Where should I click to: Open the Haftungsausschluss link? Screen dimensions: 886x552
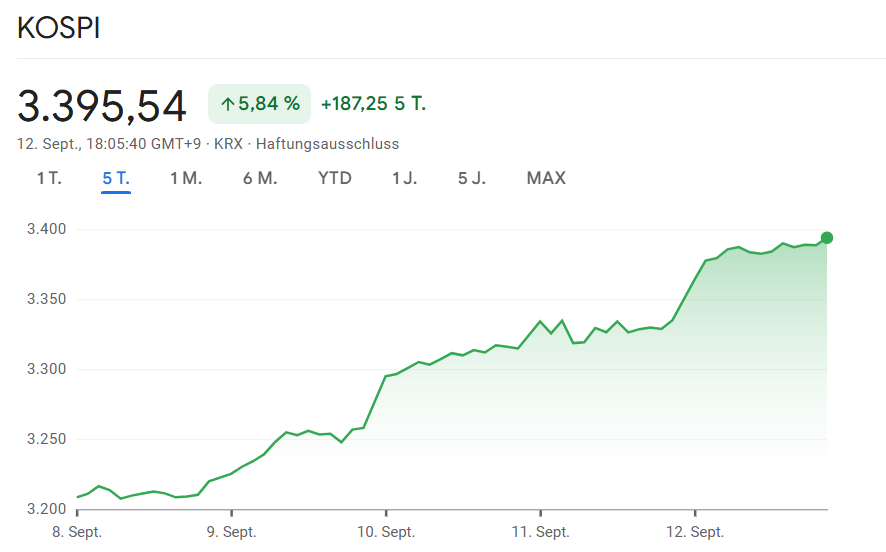pyautogui.click(x=327, y=144)
